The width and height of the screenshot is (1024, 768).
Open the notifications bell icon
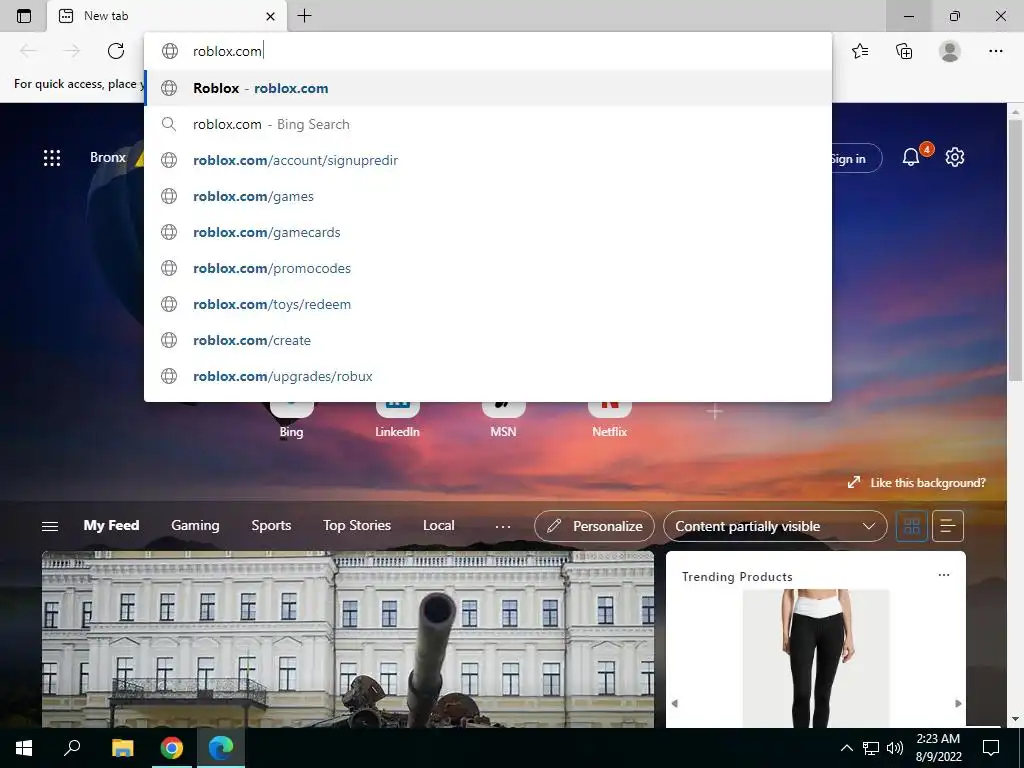[911, 157]
